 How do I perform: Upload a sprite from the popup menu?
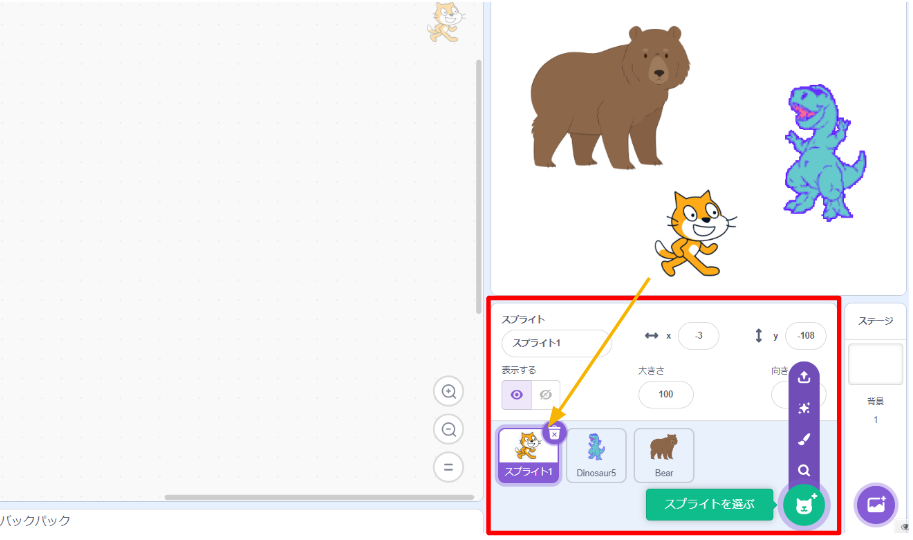click(x=804, y=377)
